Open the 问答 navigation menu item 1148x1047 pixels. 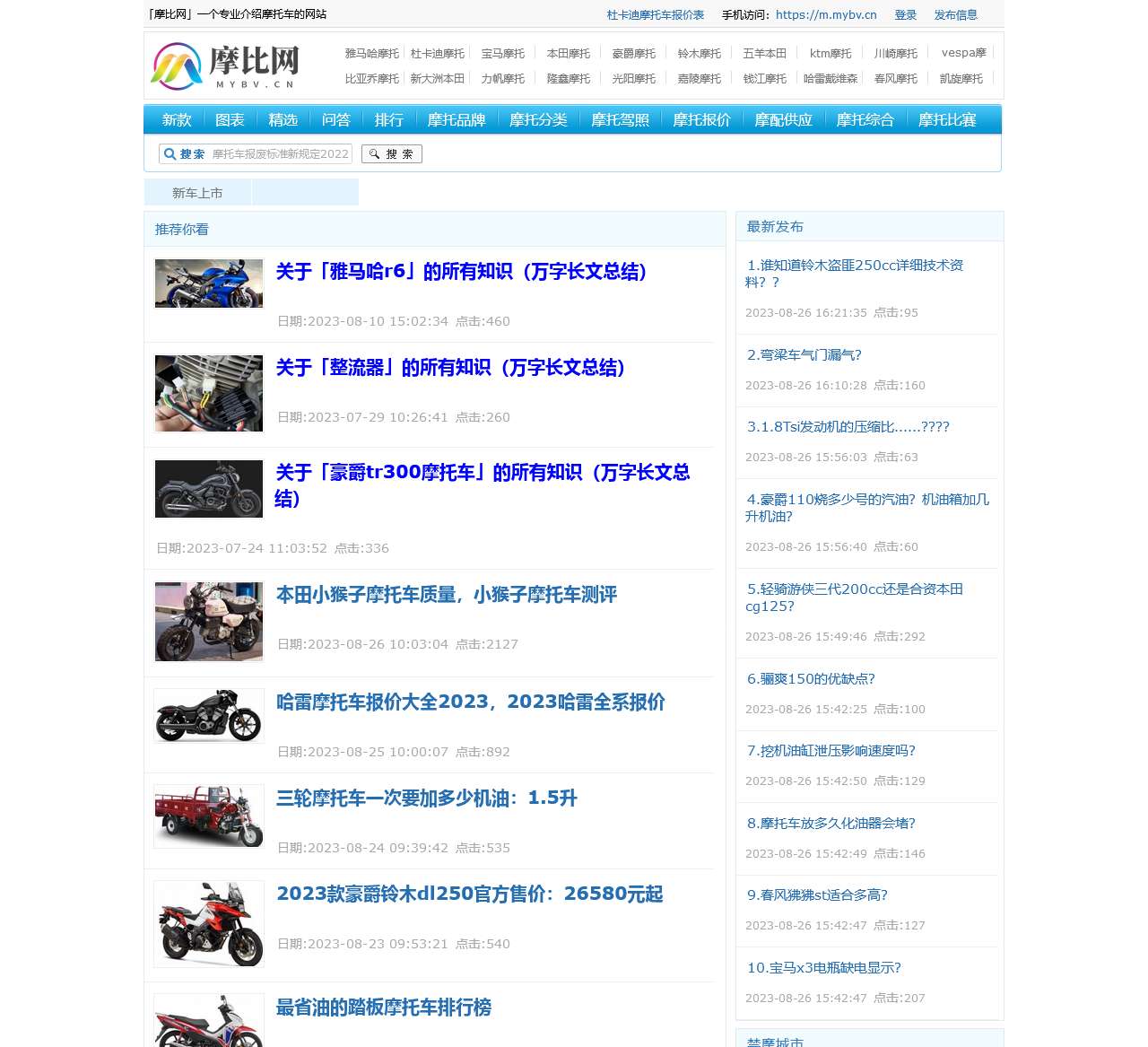pyautogui.click(x=335, y=120)
